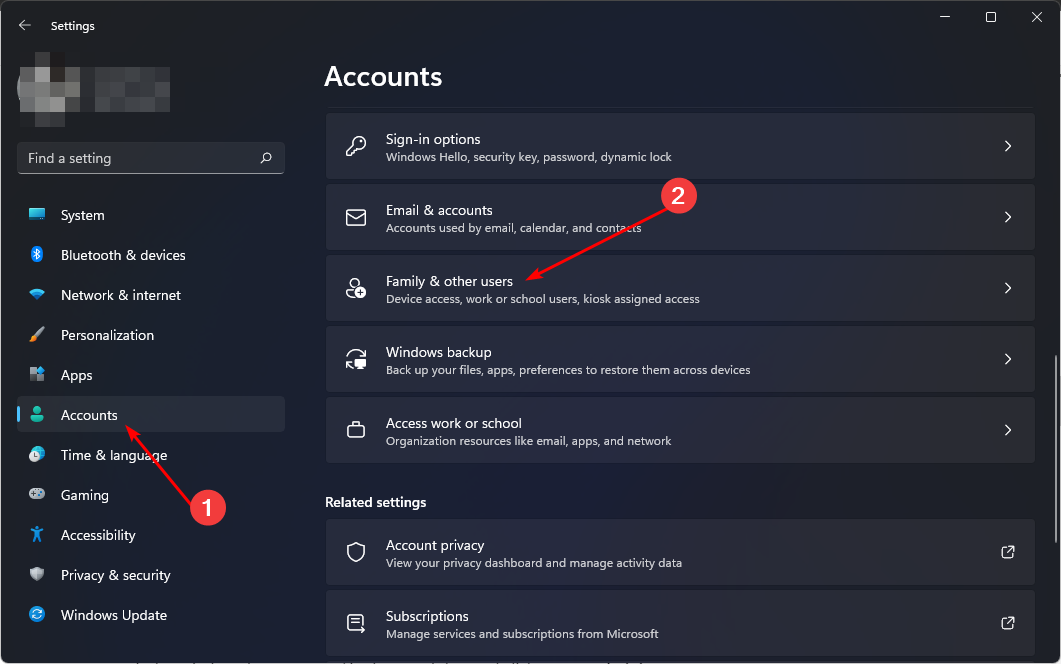Click the Windows Update sync icon
Screen dimensions: 1061x664
37,615
